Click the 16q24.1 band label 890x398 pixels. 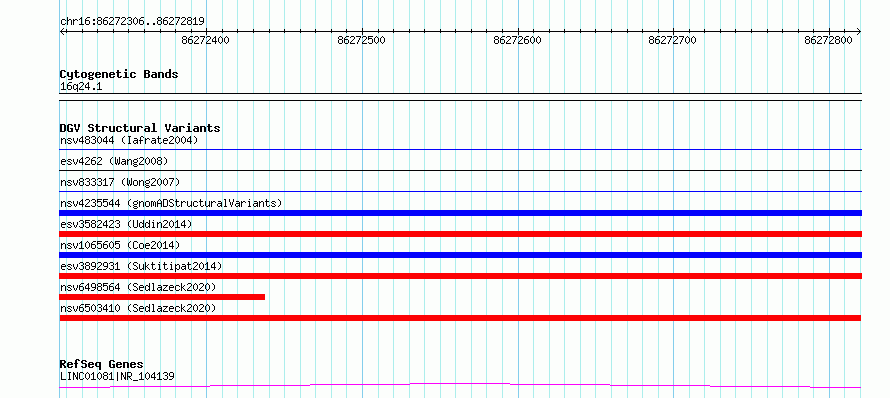(x=81, y=87)
